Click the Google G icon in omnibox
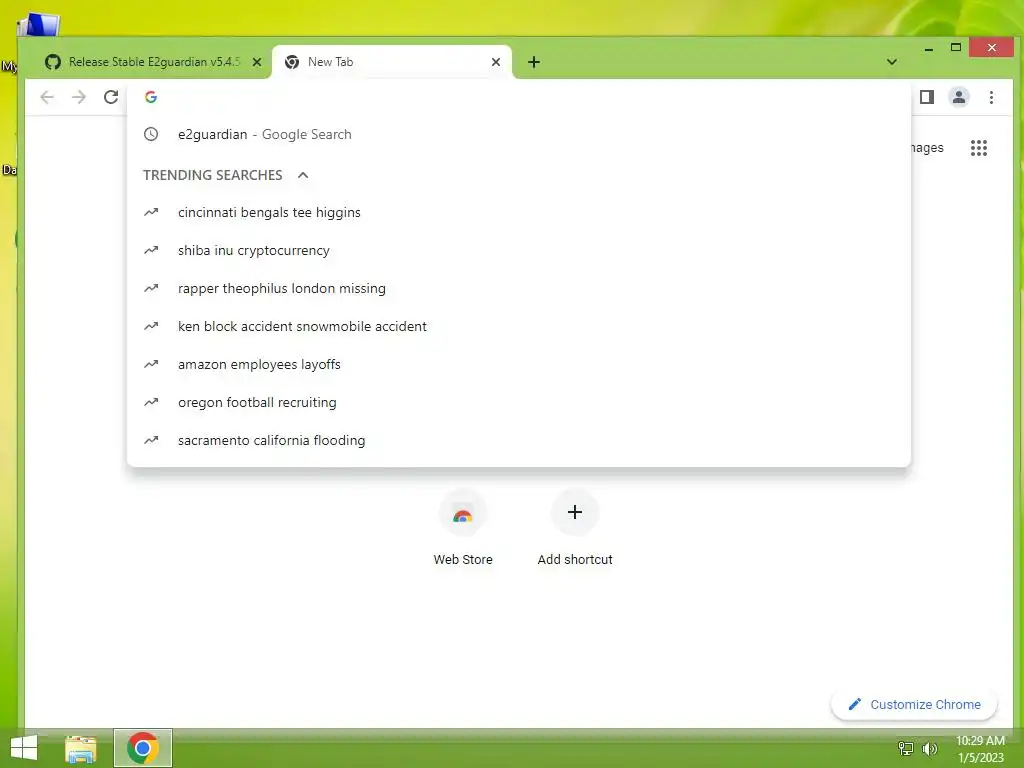This screenshot has width=1024, height=768. (151, 97)
